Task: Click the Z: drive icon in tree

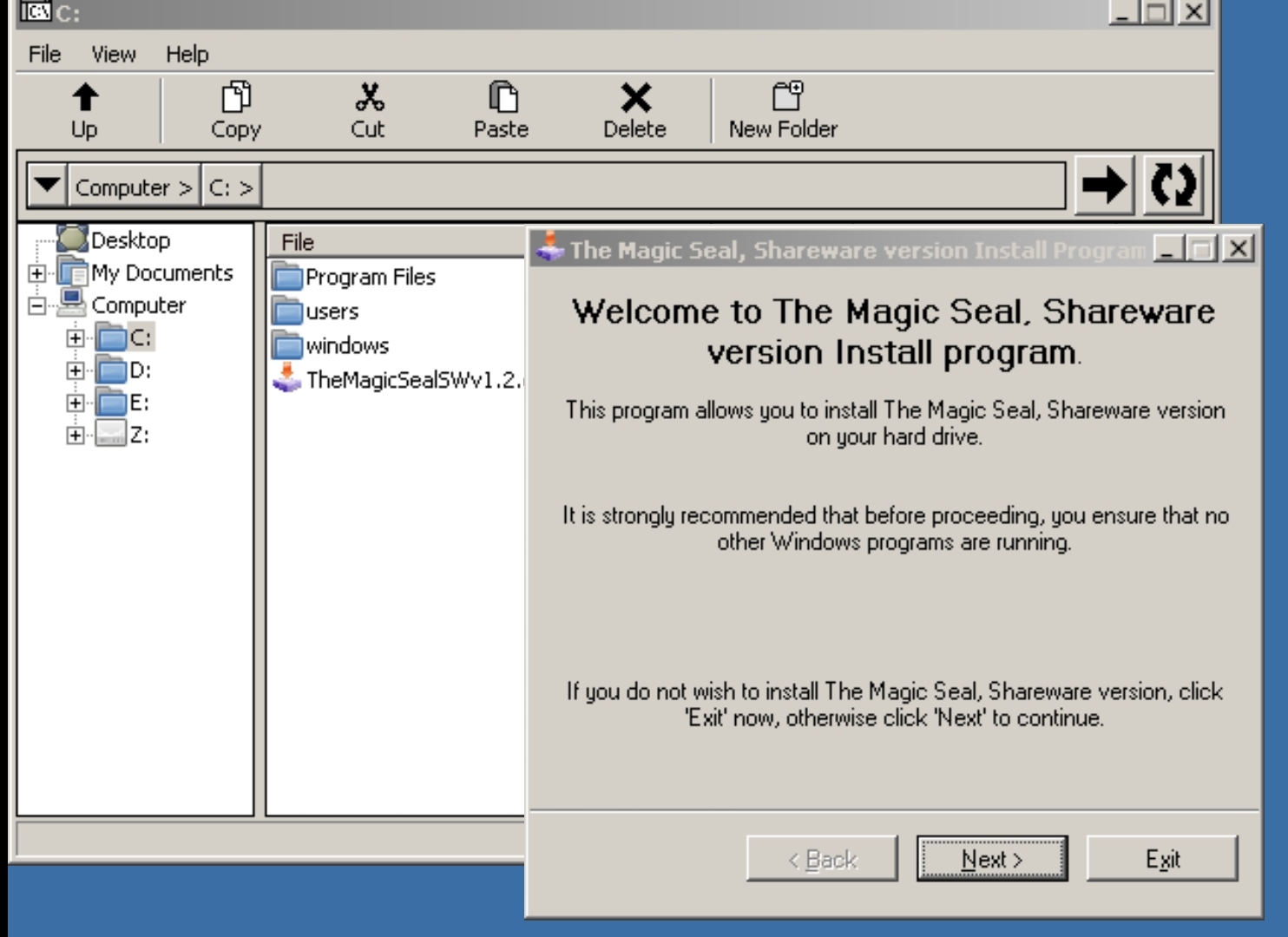Action: pyautogui.click(x=112, y=434)
